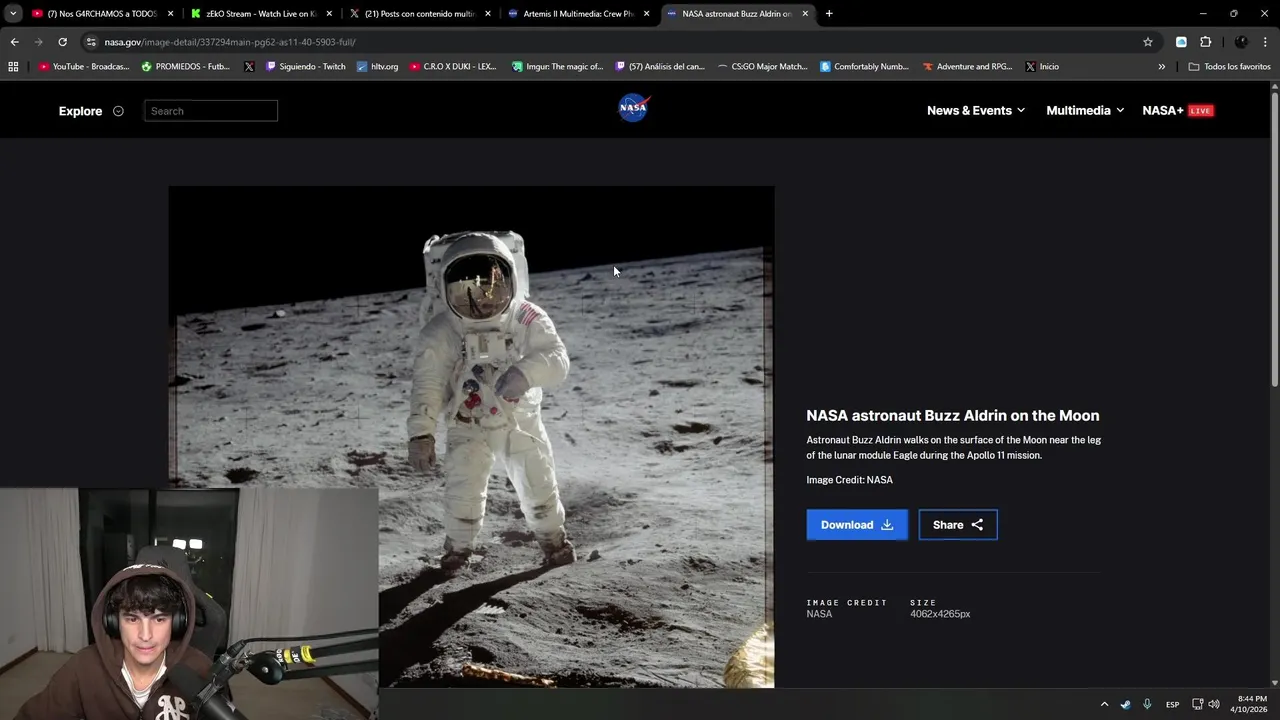
Task: Close the zEkO Stream tab
Action: (329, 14)
